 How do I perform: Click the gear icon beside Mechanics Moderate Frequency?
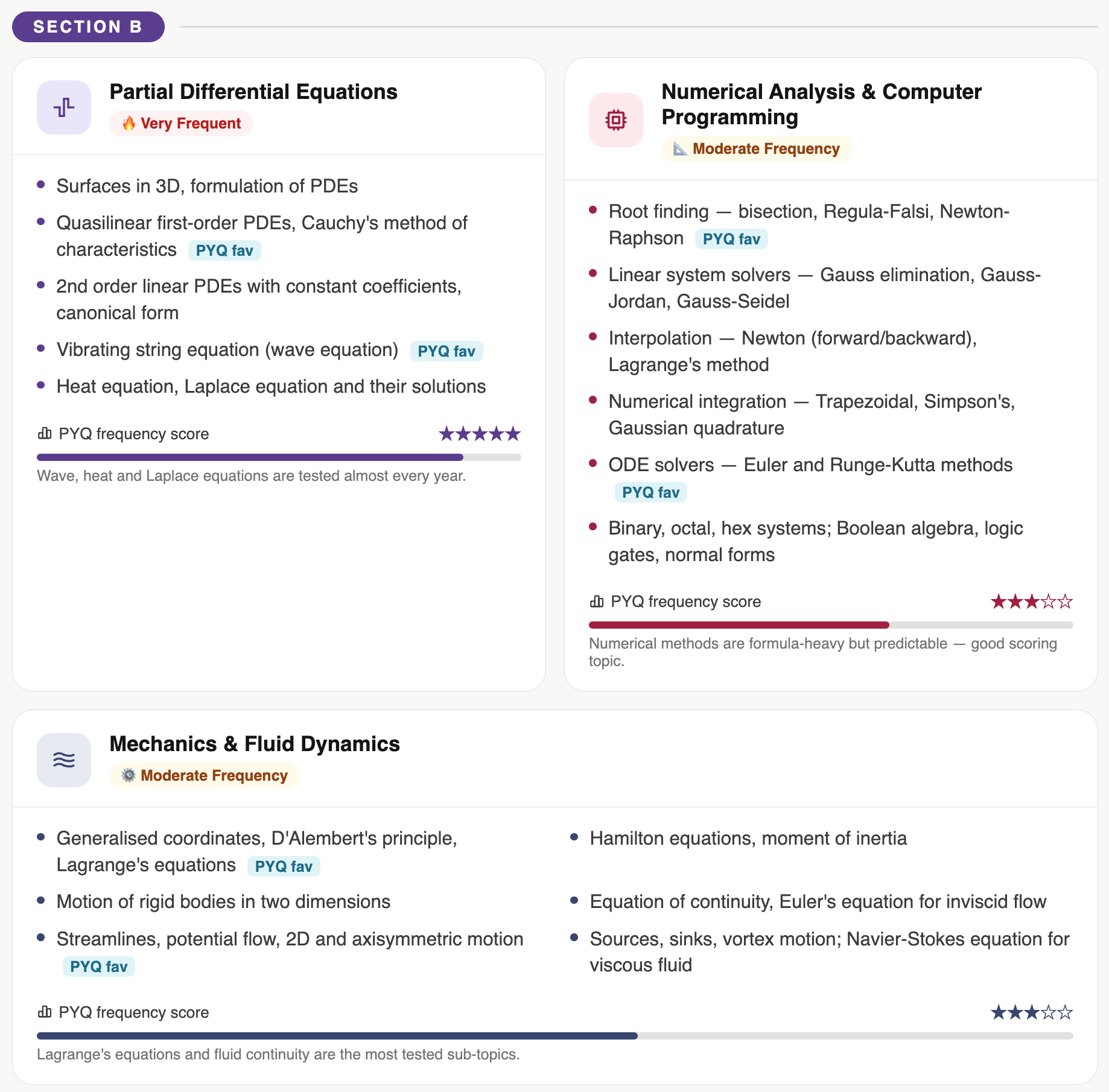pyautogui.click(x=129, y=775)
